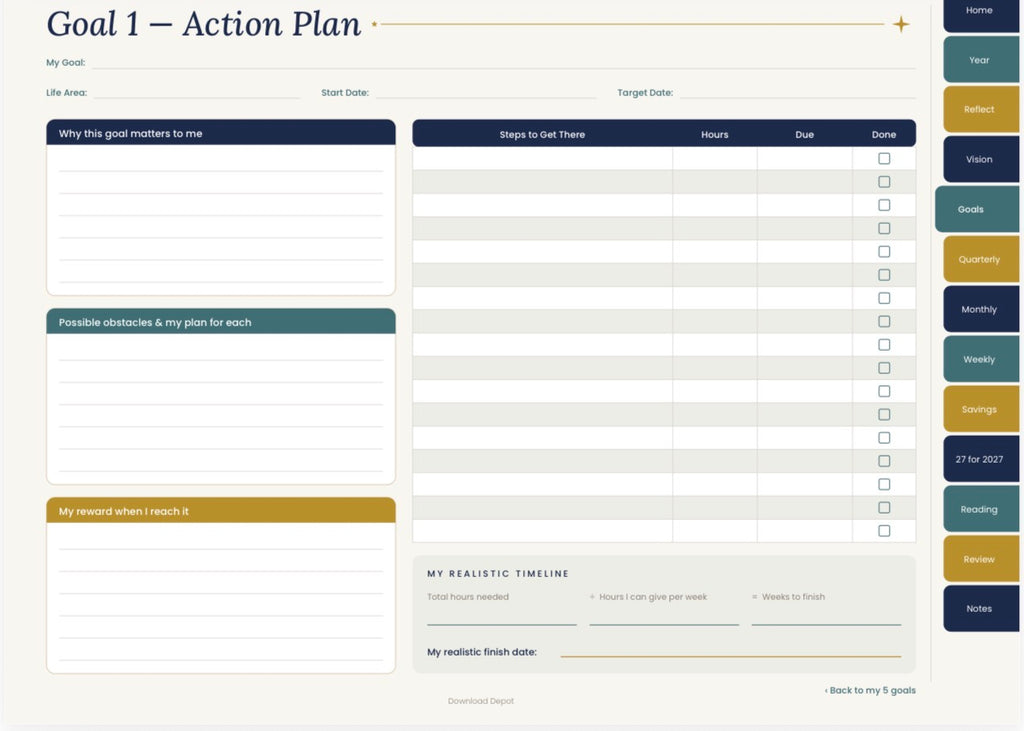Tick the Done checkbox in the second step row
Screen dimensions: 1024x731
[884, 182]
